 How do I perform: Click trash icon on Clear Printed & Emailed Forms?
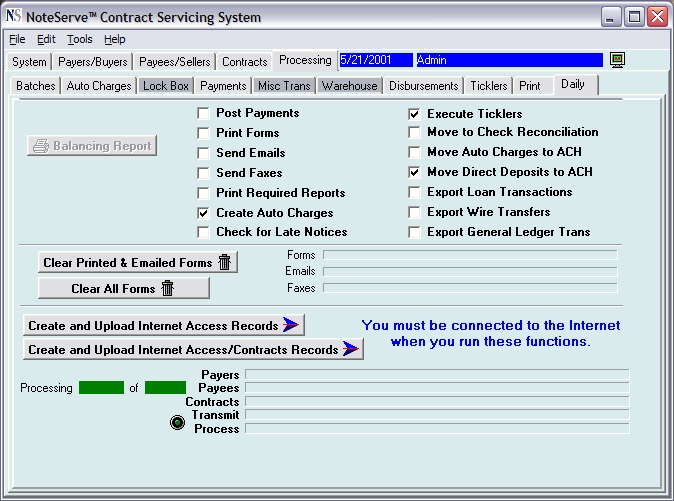pos(224,262)
